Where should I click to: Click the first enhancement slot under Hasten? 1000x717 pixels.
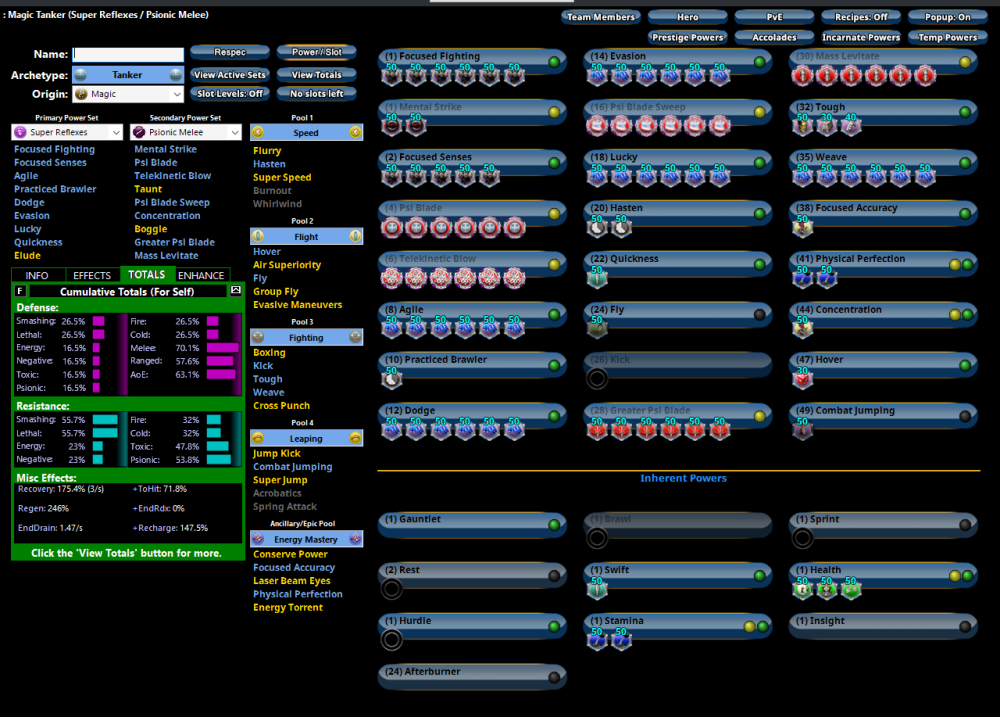pos(596,228)
